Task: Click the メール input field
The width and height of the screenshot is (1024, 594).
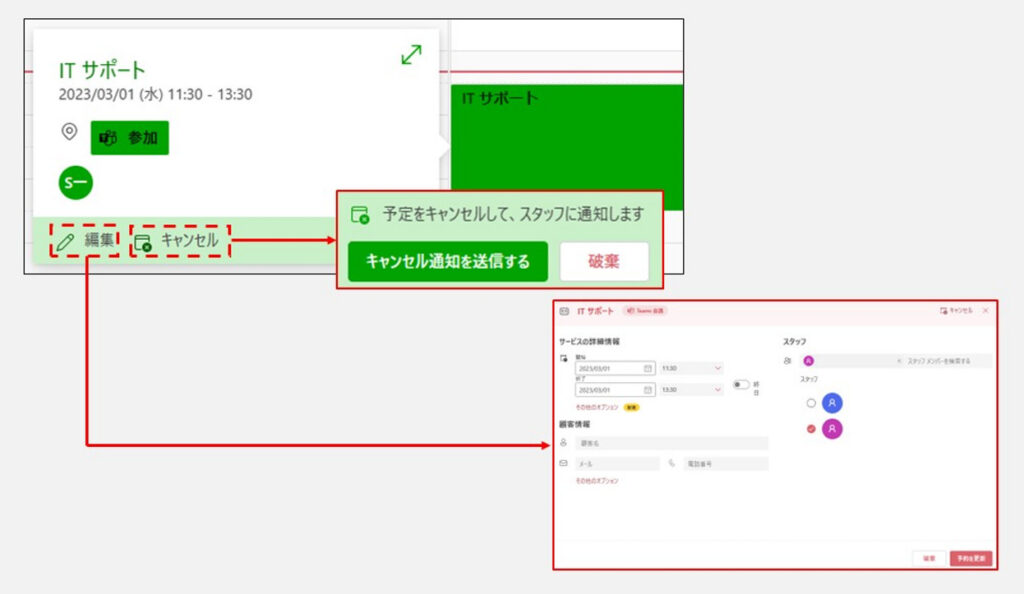Action: point(617,464)
